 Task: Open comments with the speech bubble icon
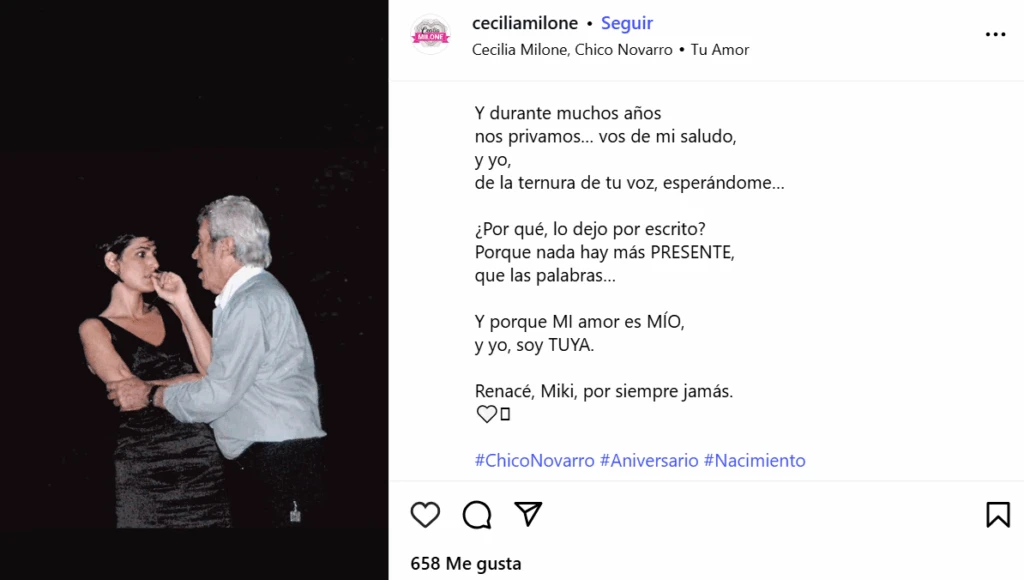click(477, 515)
